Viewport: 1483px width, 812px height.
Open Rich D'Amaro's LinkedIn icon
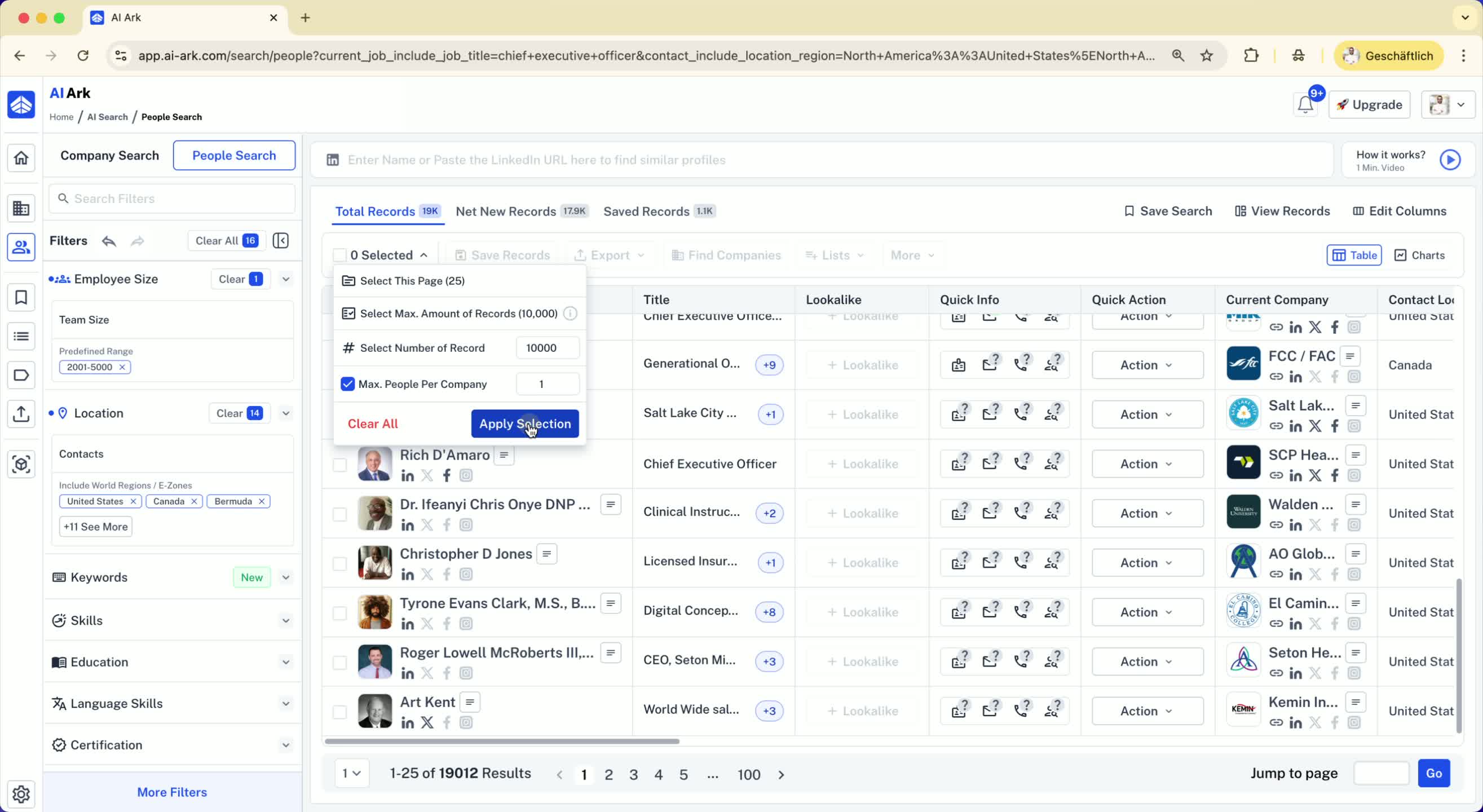tap(408, 476)
